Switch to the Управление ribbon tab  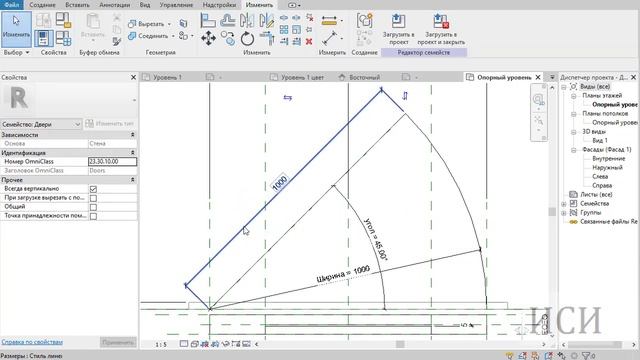point(176,5)
